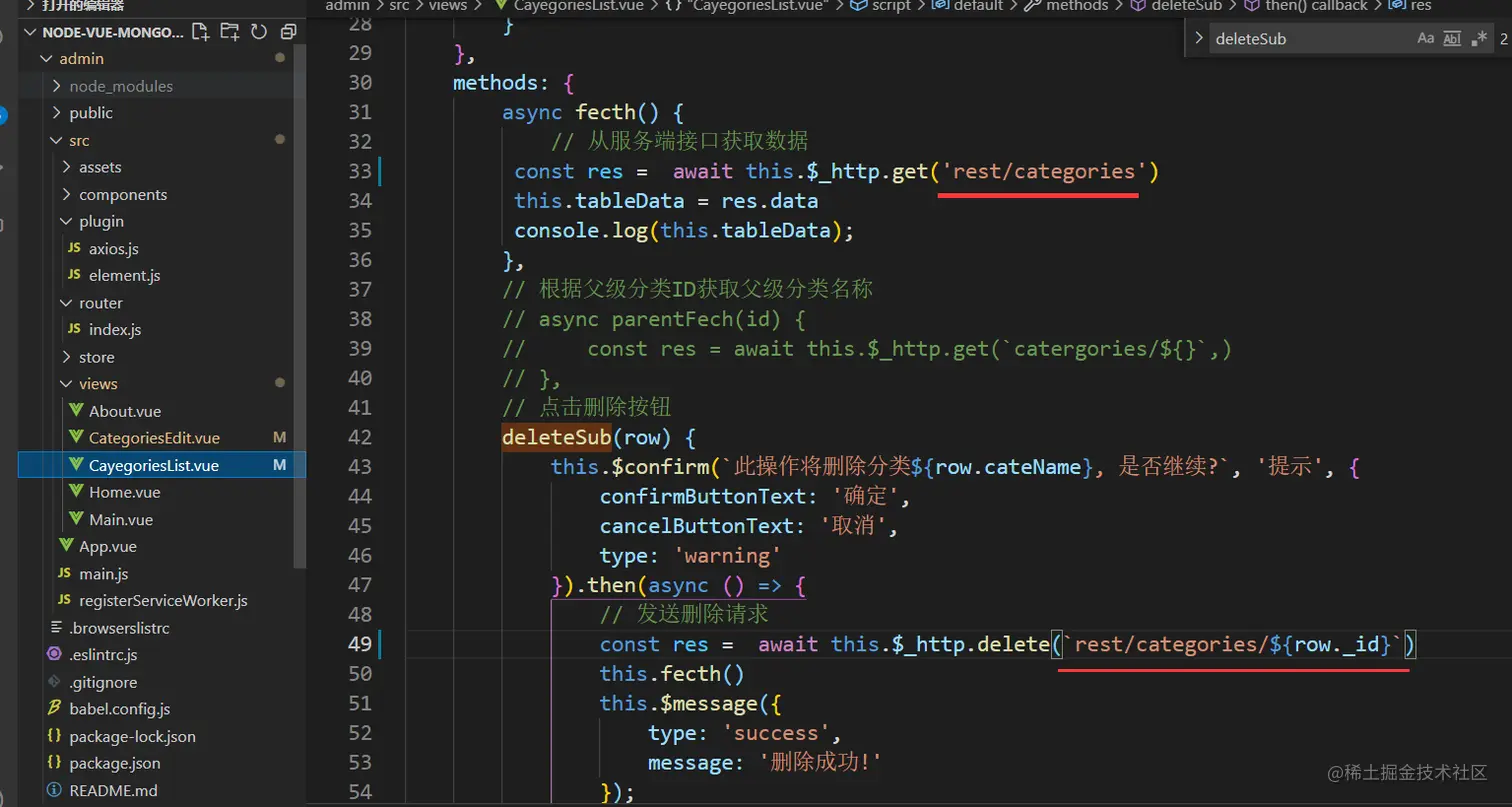Refresh the file explorer
Viewport: 1512px width, 807px height.
[x=259, y=31]
